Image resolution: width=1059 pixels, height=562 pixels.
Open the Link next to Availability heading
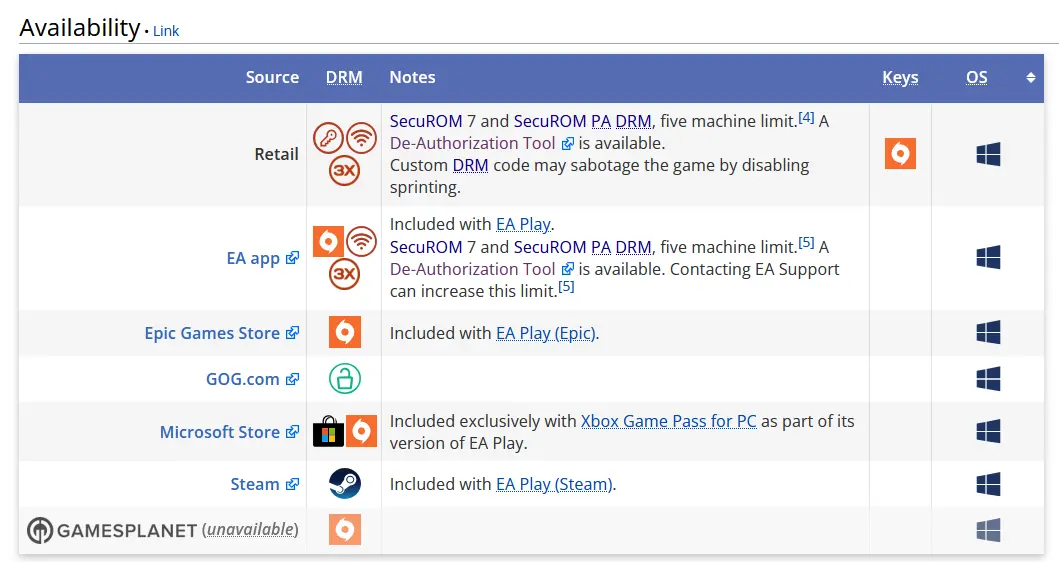tap(166, 31)
